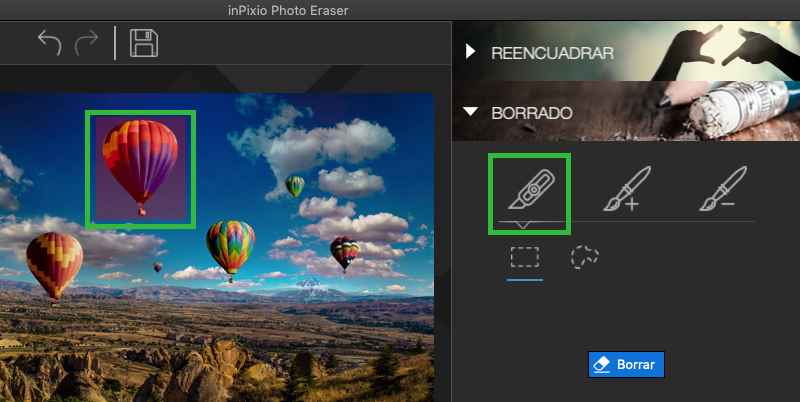The image size is (800, 402).
Task: Click the Redo arrow icon
Action: (86, 43)
